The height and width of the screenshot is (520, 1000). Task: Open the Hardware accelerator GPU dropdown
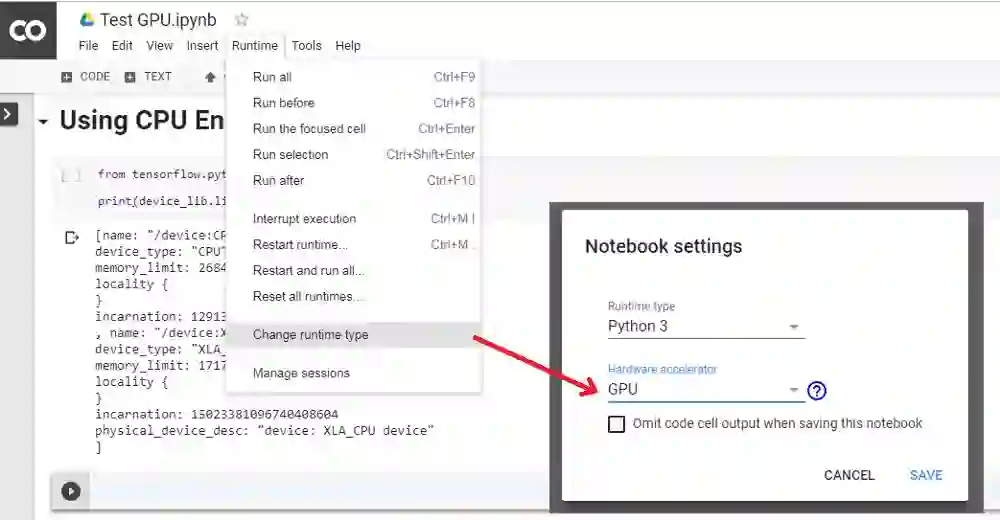tap(705, 390)
